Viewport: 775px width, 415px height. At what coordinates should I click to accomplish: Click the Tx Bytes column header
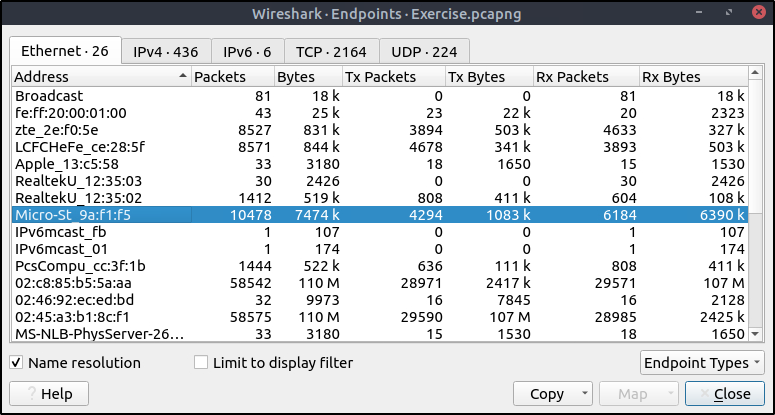(x=486, y=77)
